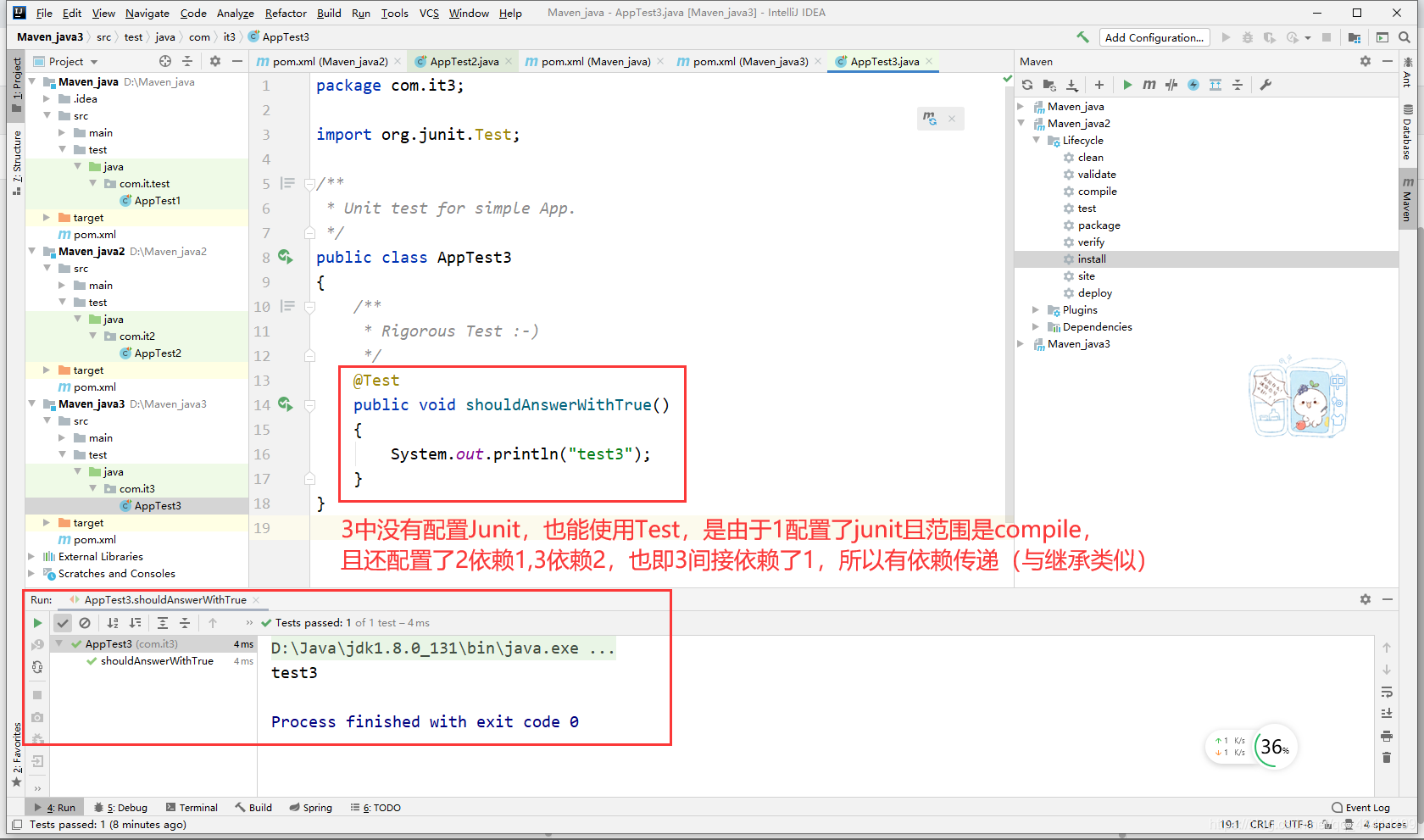Sort test results by duration
The height and width of the screenshot is (840, 1424).
[x=135, y=623]
